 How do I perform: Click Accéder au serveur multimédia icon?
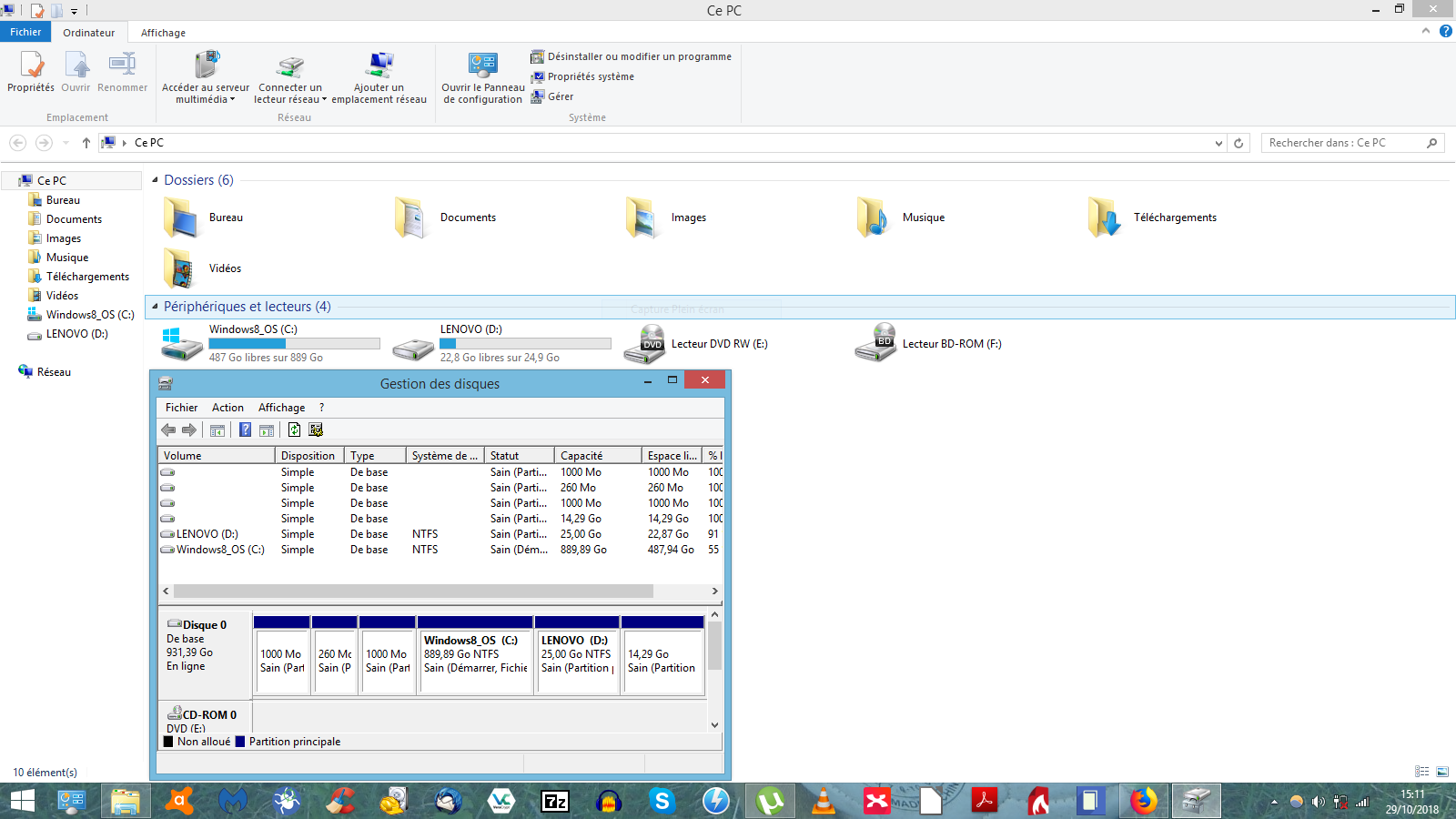tap(206, 66)
